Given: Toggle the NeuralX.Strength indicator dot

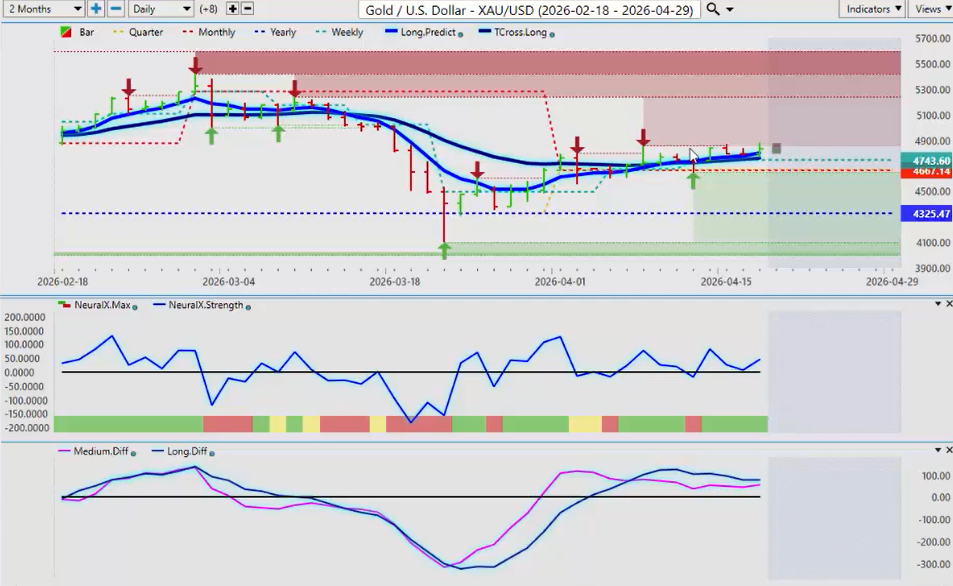Looking at the screenshot, I should pos(247,306).
